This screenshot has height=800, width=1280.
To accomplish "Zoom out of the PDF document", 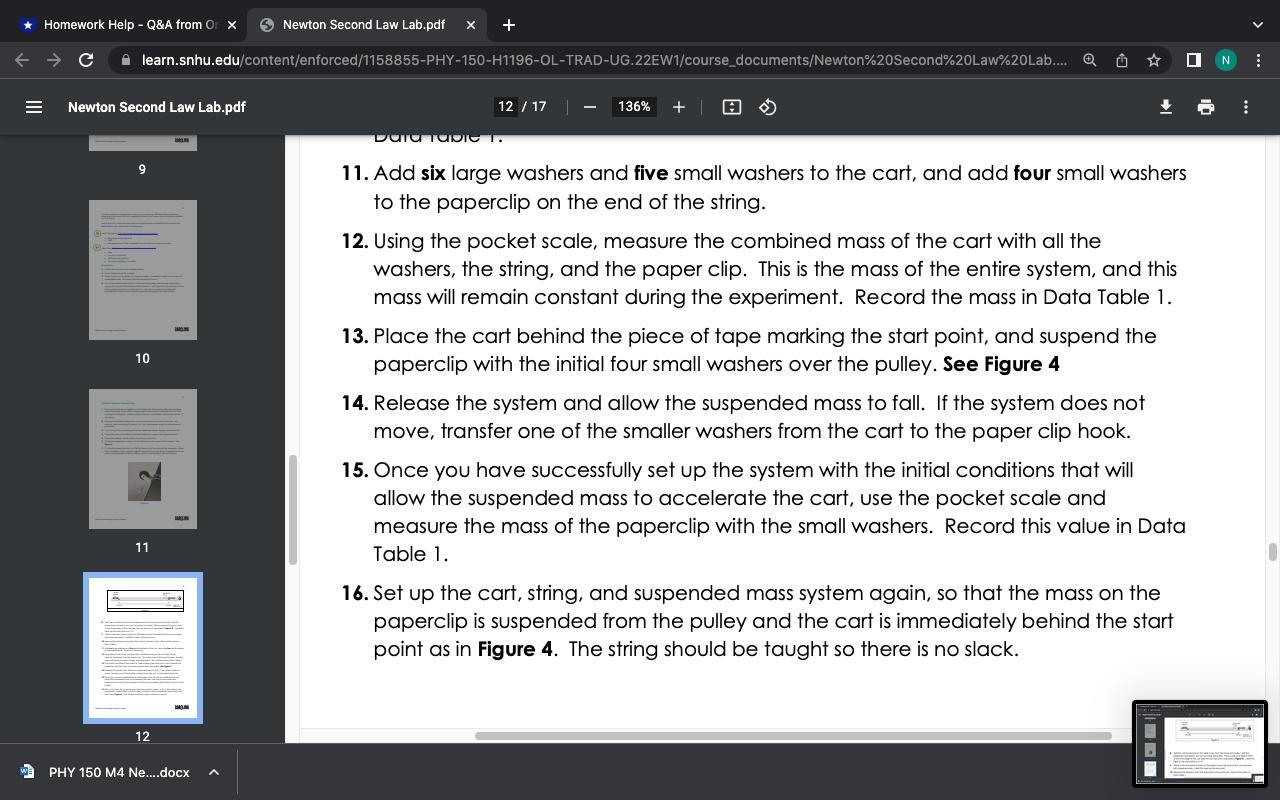I will point(590,107).
